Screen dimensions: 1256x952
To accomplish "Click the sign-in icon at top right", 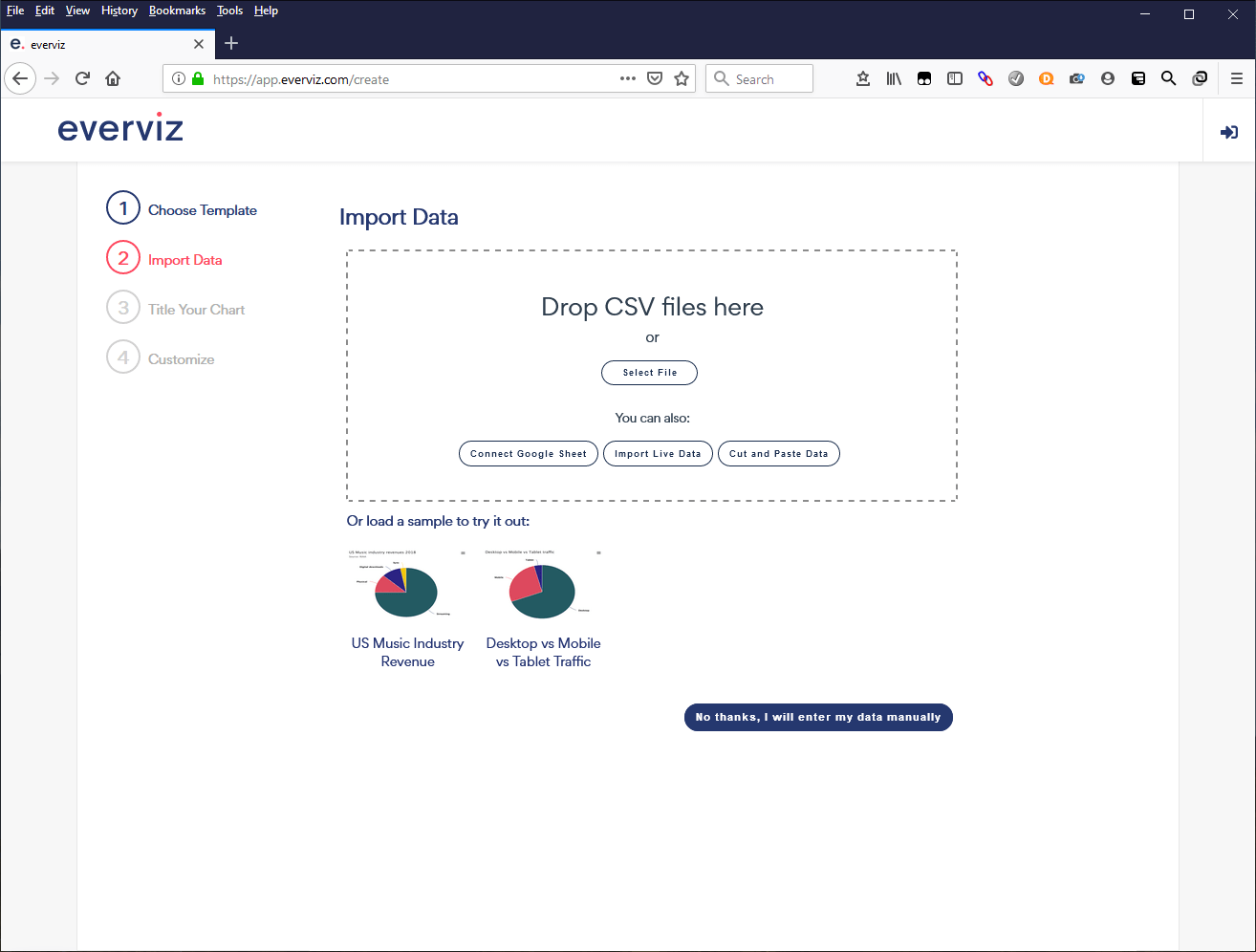I will [x=1229, y=132].
